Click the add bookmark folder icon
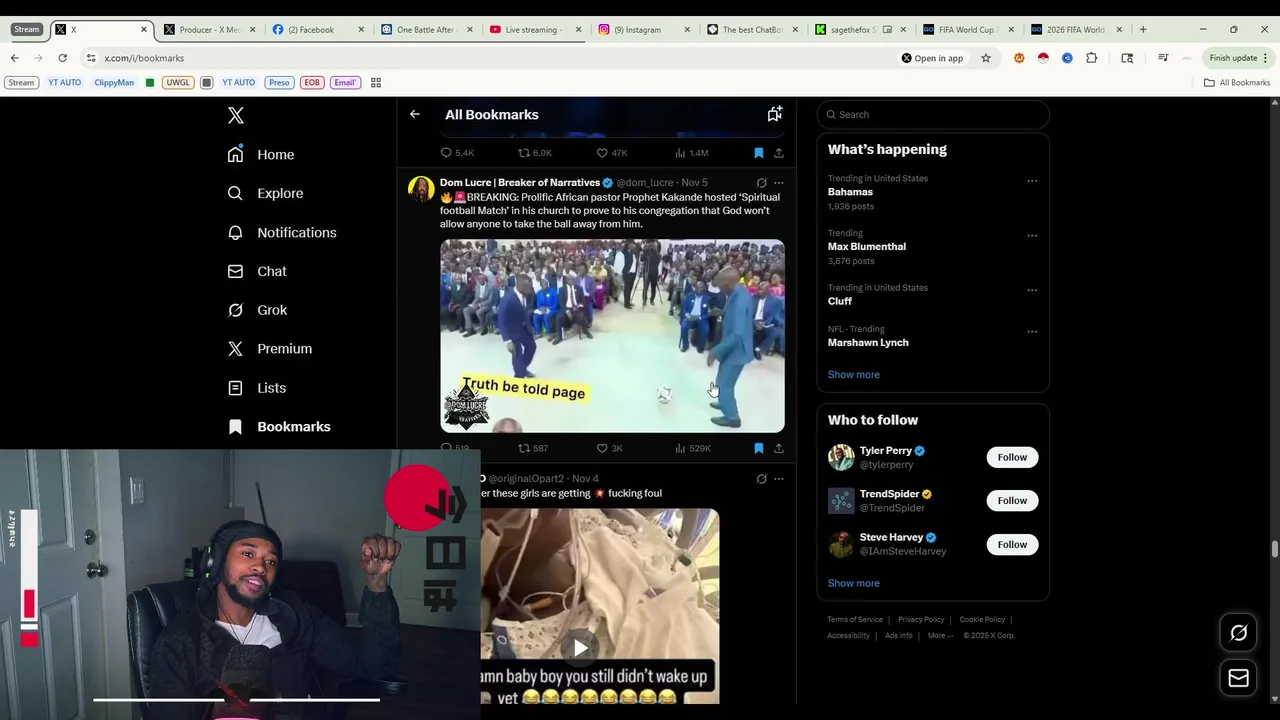 [774, 114]
